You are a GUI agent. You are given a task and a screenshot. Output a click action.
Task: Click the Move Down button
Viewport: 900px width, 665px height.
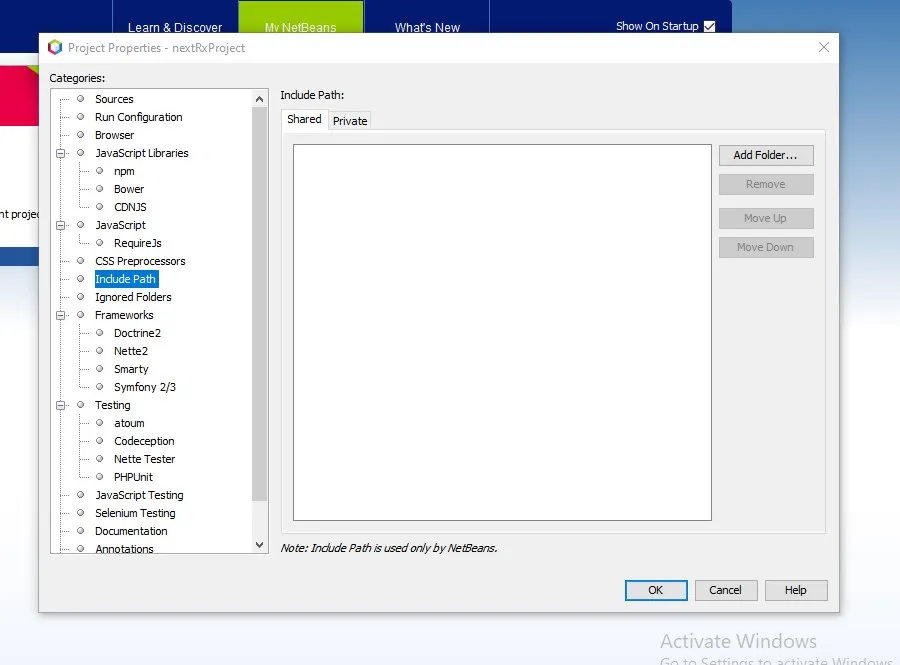pyautogui.click(x=766, y=247)
